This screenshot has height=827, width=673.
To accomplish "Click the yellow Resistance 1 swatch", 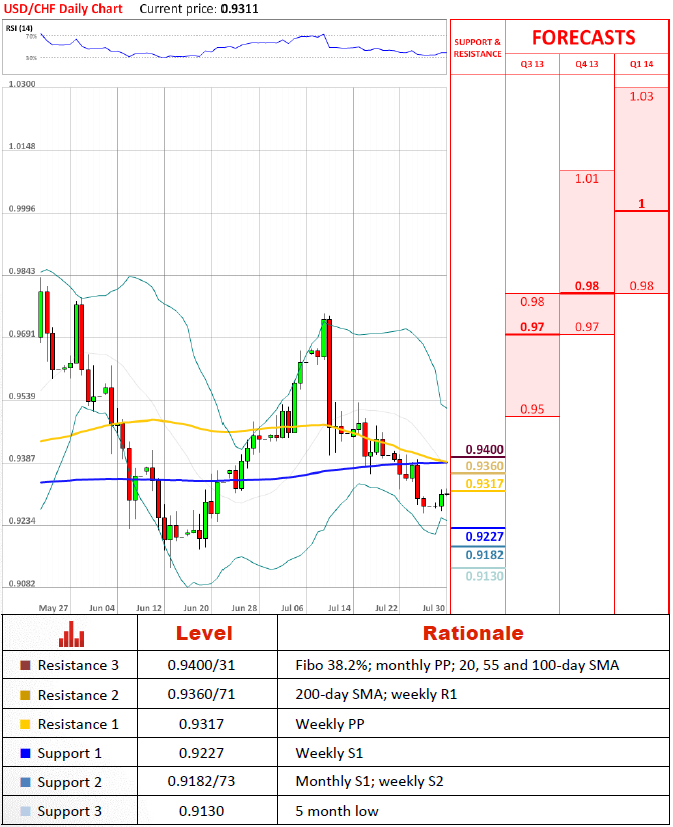I will (25, 724).
